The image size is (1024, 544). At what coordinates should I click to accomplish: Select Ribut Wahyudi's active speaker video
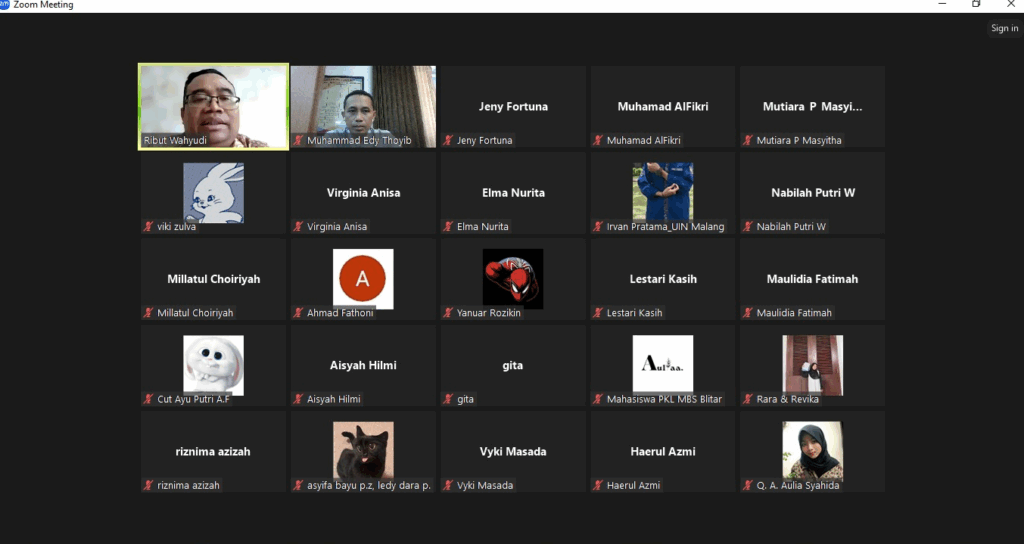point(213,106)
